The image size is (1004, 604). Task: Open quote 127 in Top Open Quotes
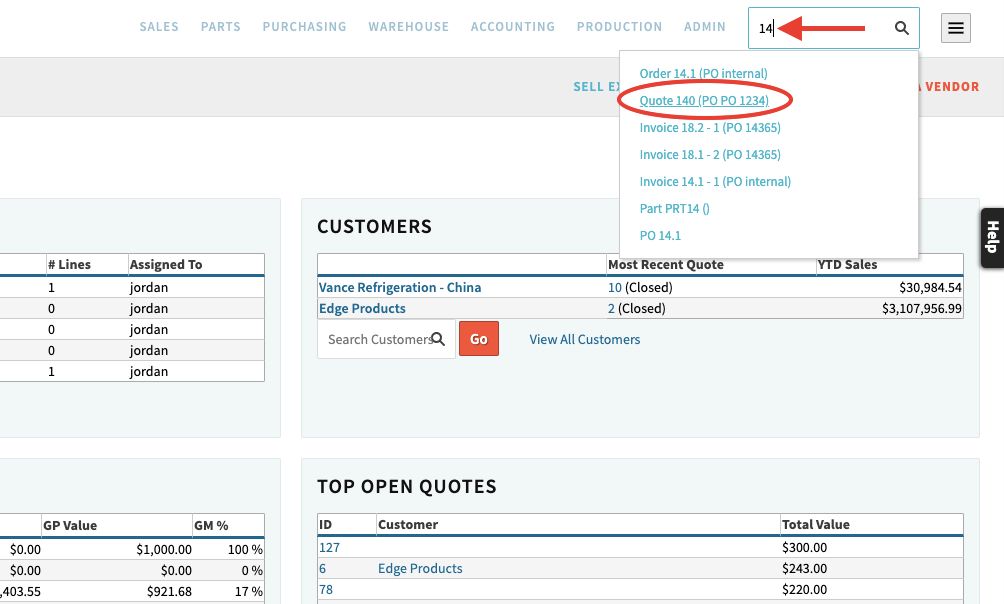pyautogui.click(x=329, y=547)
